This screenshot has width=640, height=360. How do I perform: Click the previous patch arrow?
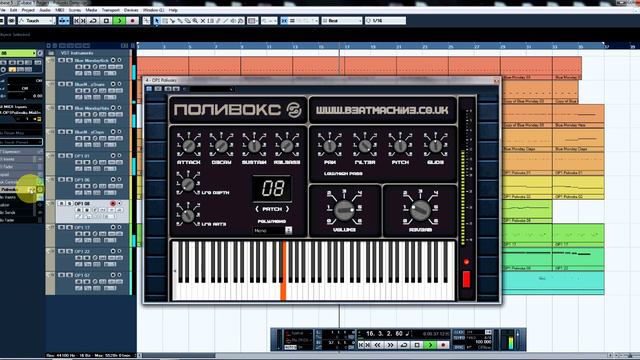point(257,209)
